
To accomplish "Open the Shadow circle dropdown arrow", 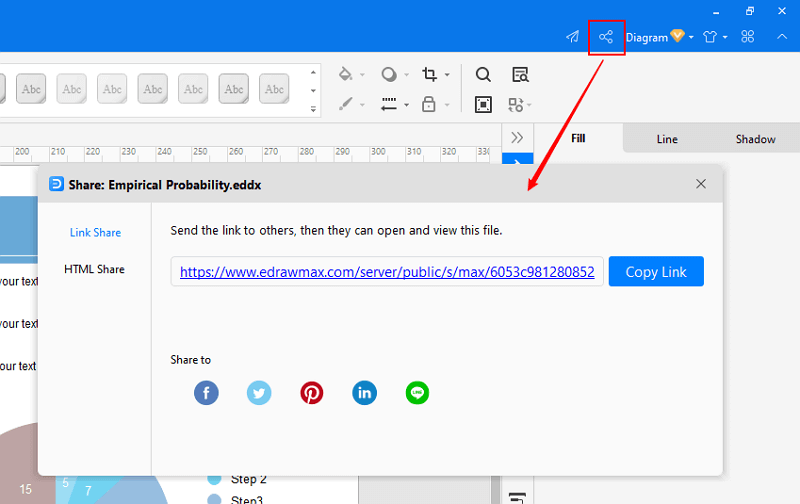I will tap(406, 75).
